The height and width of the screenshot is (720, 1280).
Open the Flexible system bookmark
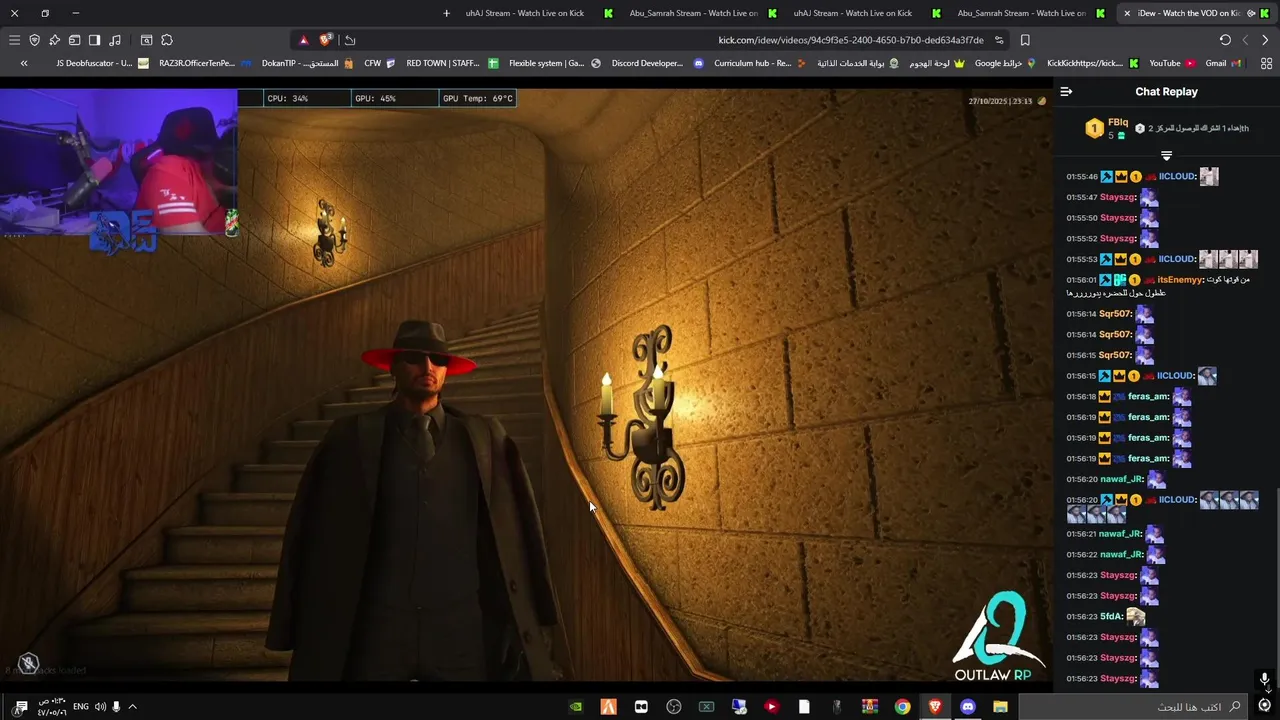[554, 63]
